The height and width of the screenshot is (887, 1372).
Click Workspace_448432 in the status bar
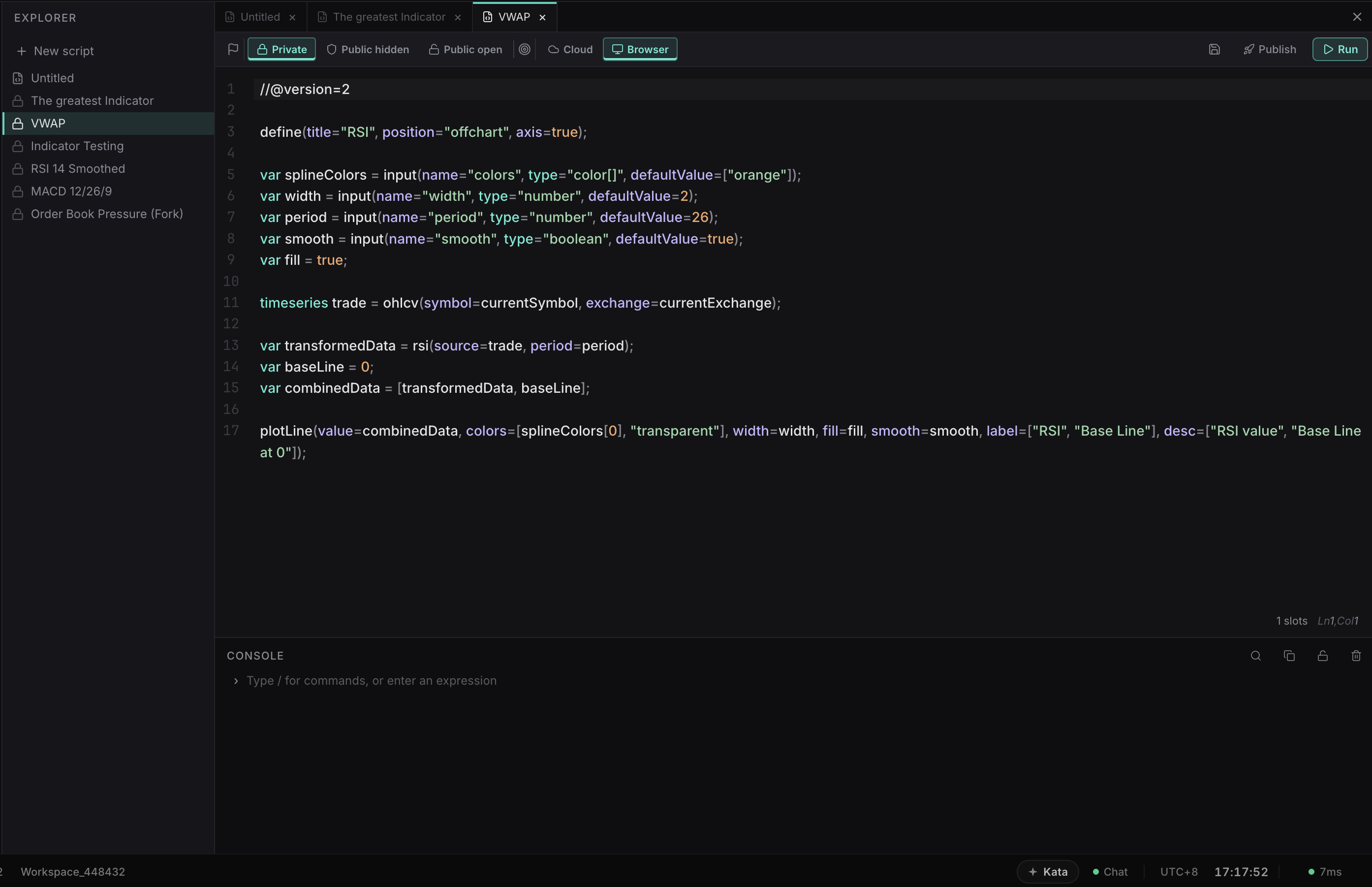tap(72, 872)
